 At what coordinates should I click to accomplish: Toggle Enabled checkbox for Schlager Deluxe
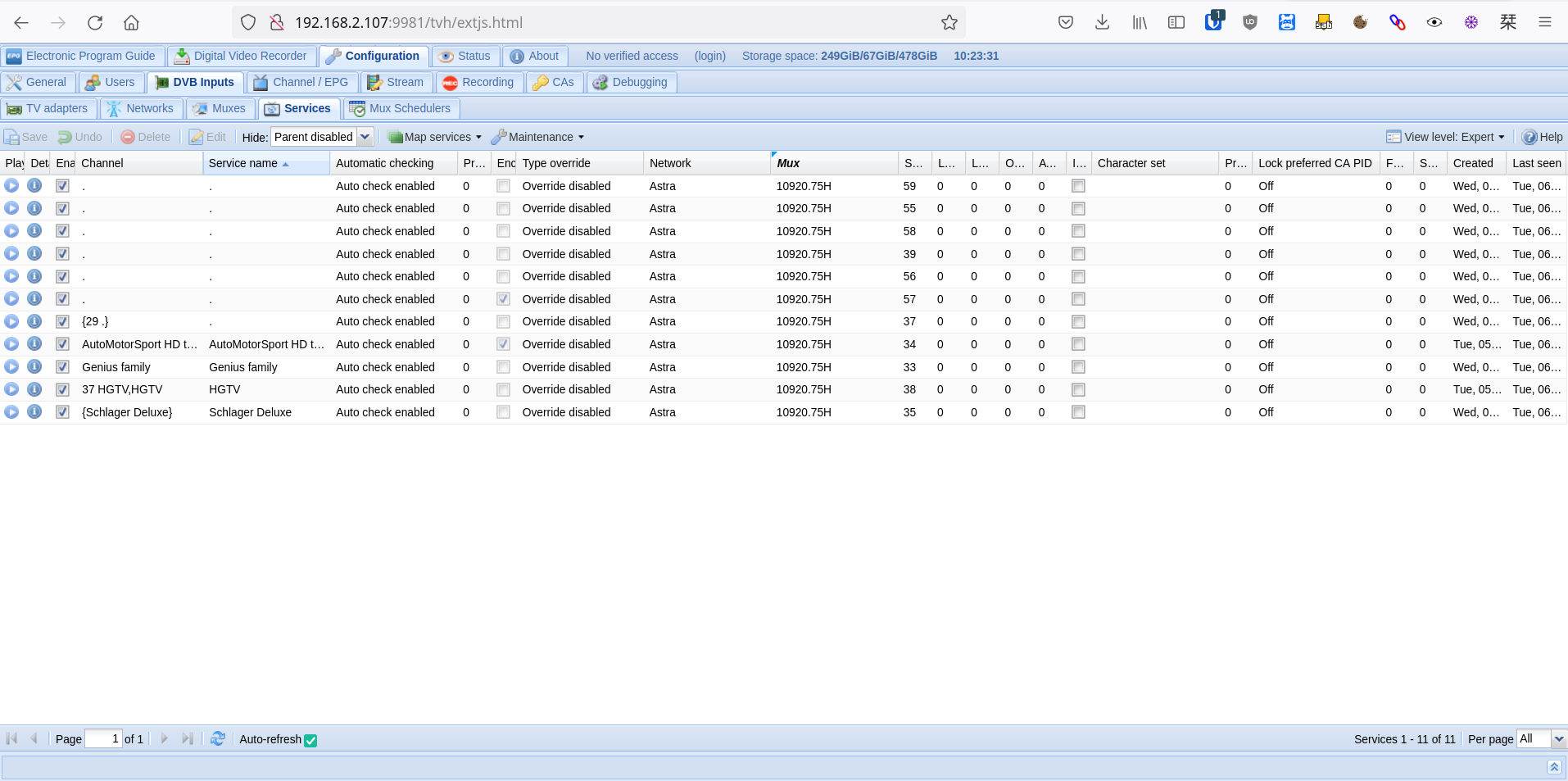pyautogui.click(x=62, y=411)
